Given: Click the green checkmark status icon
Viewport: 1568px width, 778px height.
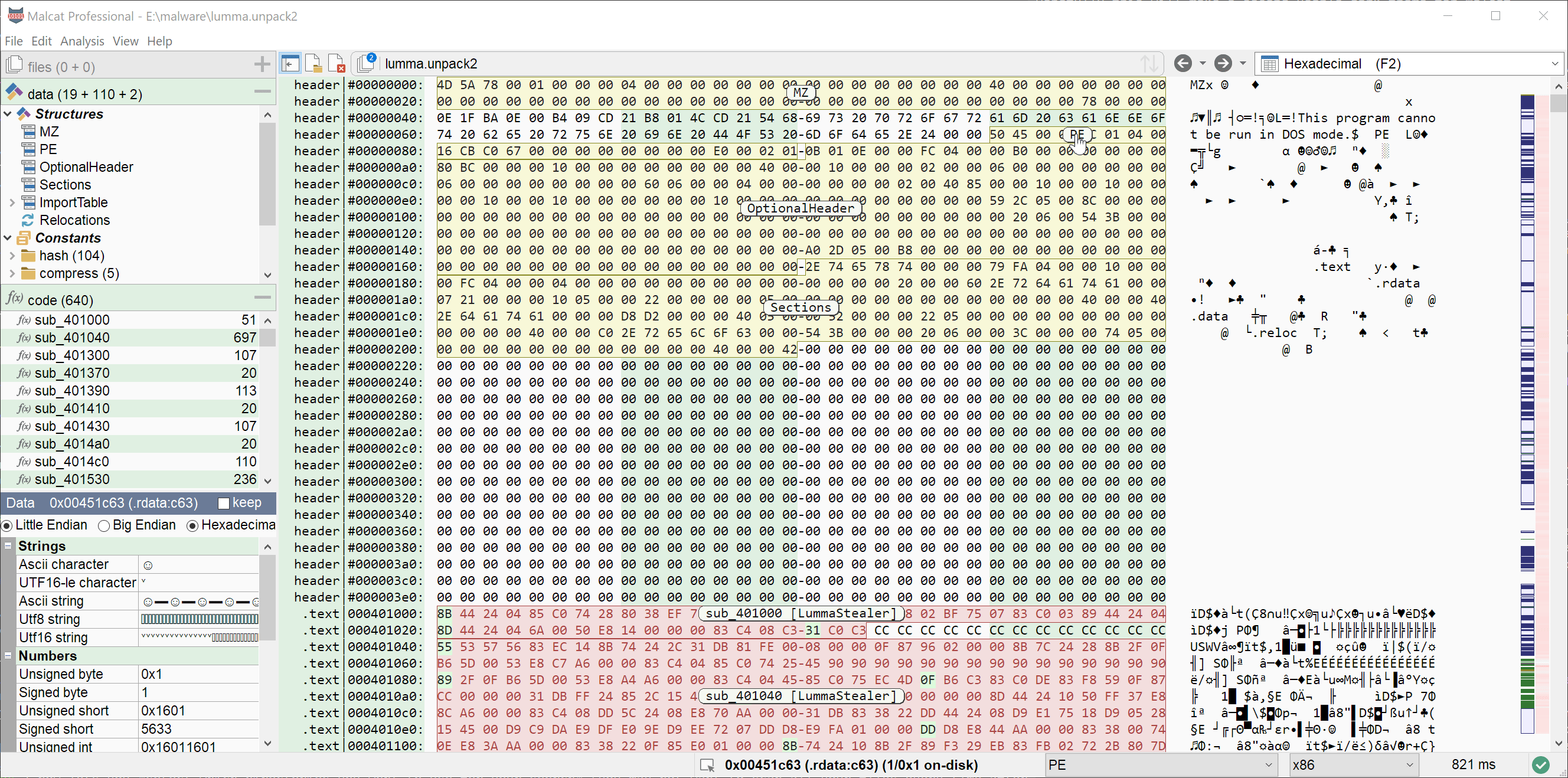Looking at the screenshot, I should coord(1541,765).
